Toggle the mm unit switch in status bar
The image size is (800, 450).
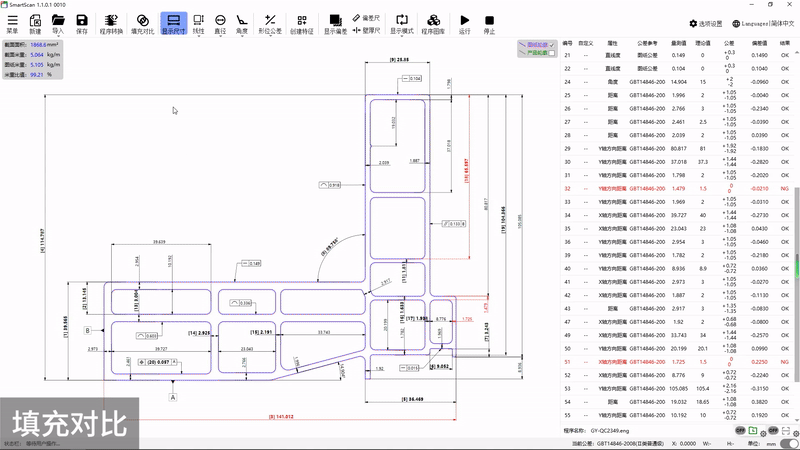(x=788, y=443)
